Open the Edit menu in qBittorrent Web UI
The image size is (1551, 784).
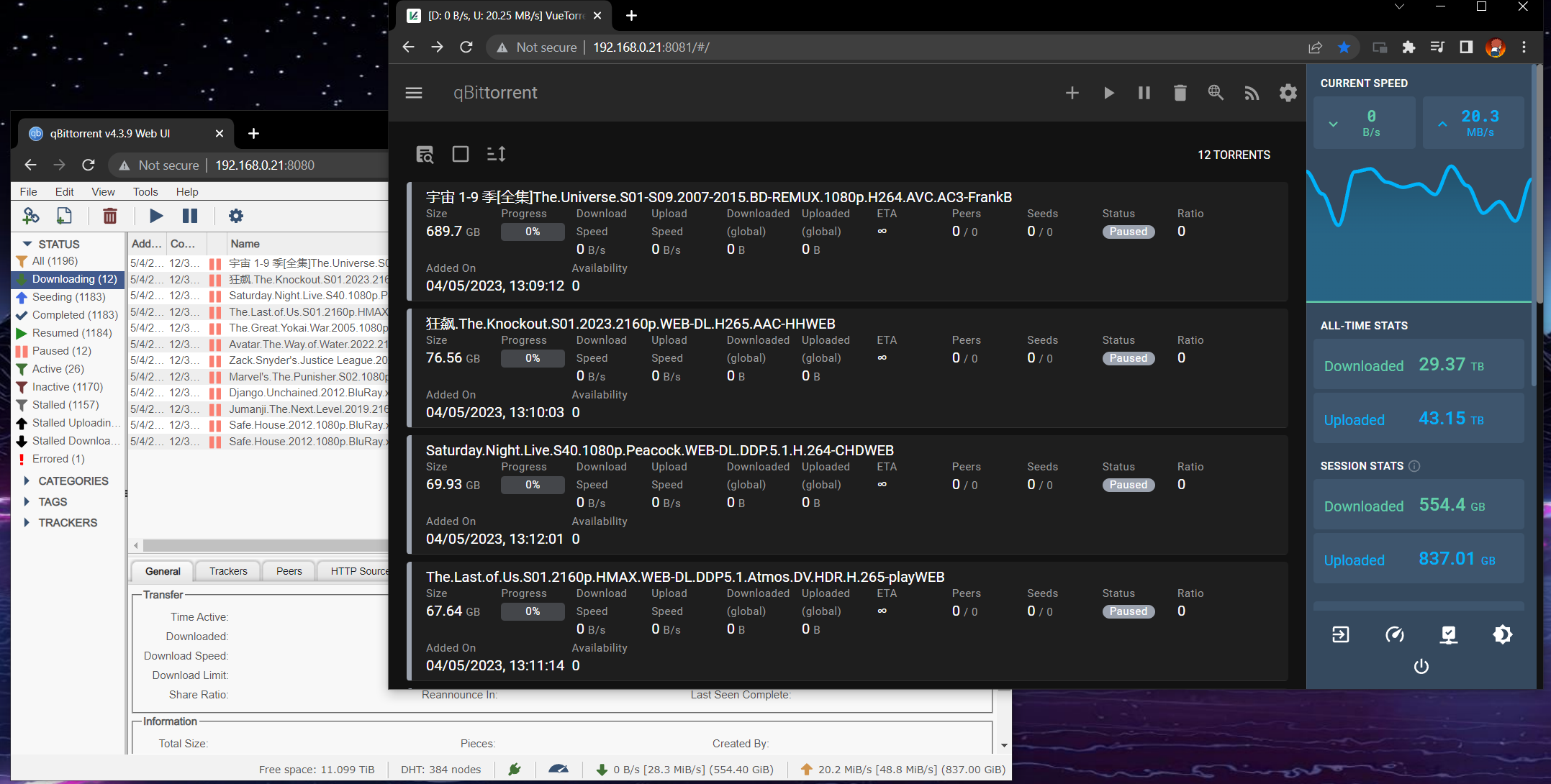(x=64, y=191)
